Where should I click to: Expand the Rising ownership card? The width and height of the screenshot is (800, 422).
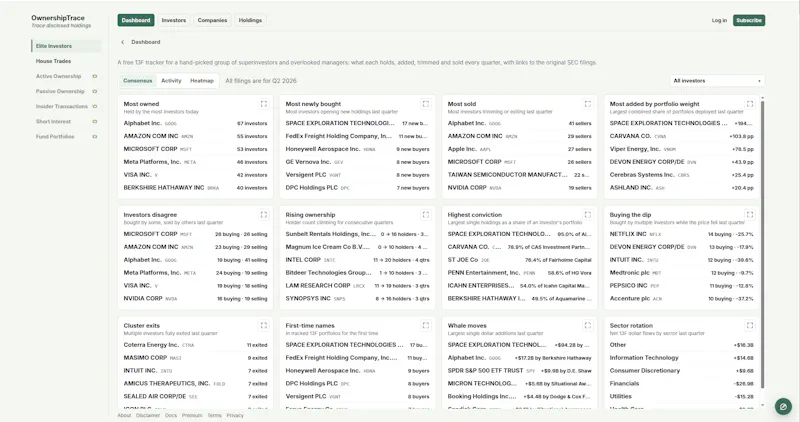pos(426,215)
